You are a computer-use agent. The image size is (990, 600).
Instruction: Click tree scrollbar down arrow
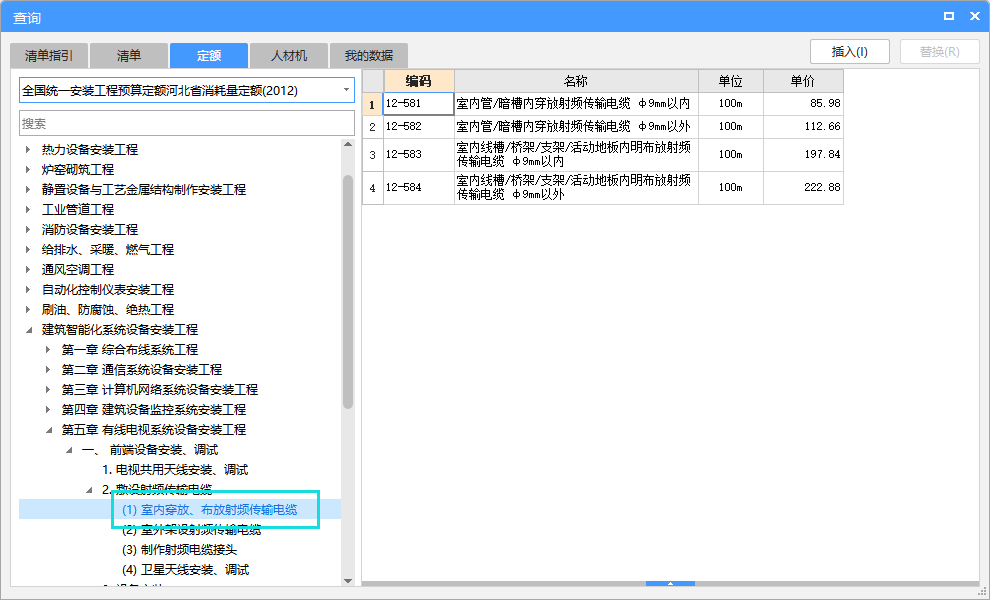(x=348, y=580)
